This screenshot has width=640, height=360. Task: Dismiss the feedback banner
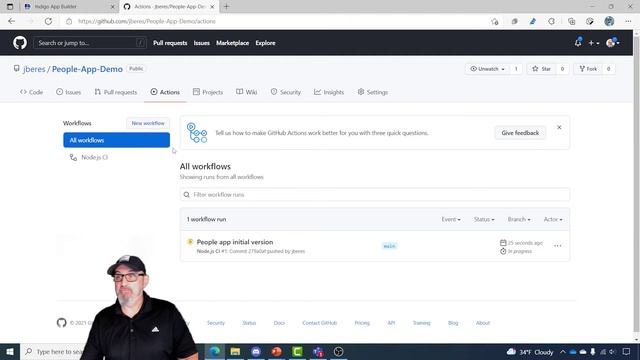tap(559, 127)
